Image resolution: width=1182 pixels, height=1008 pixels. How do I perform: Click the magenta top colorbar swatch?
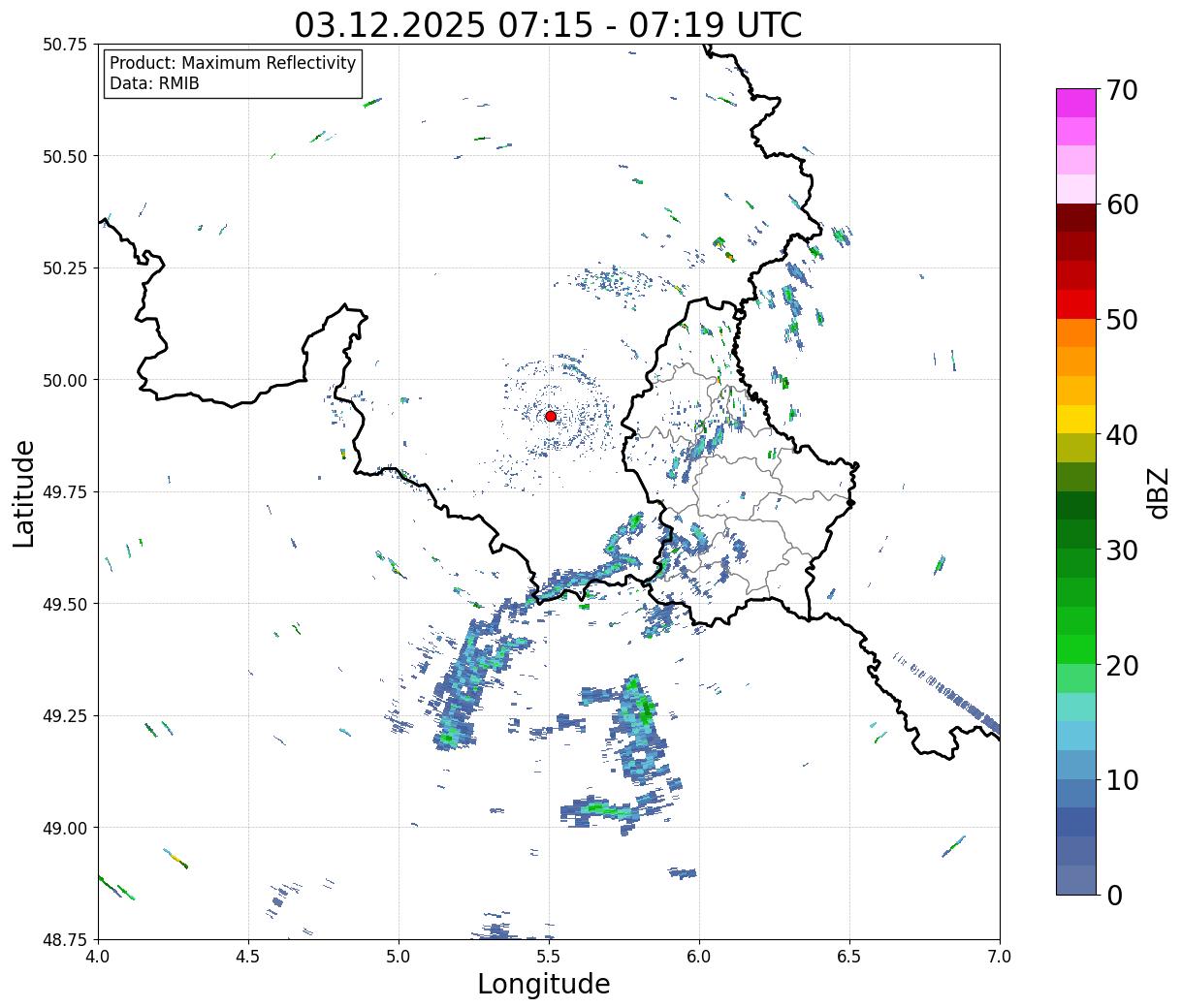pos(1076,103)
